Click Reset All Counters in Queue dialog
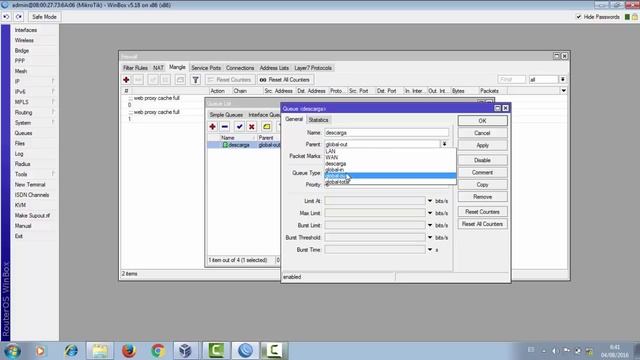This screenshot has height=360, width=640. 482,224
